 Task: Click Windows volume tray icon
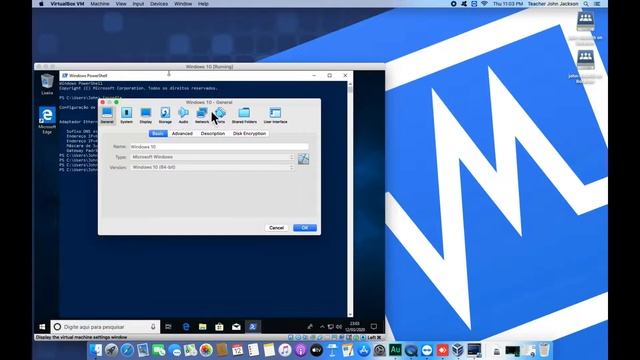[x=339, y=327]
